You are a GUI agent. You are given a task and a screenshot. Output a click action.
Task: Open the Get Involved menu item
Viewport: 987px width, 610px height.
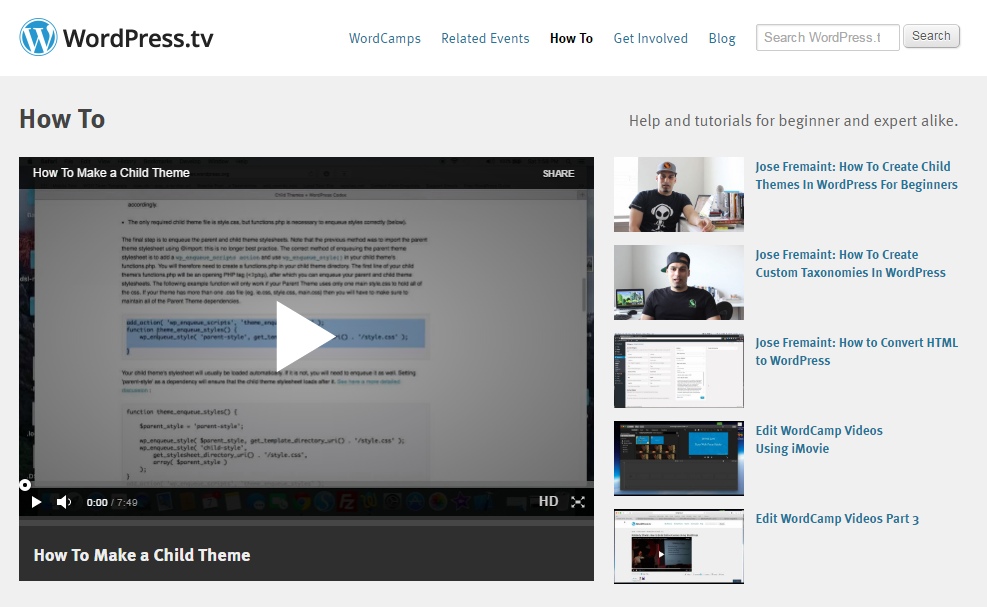650,38
